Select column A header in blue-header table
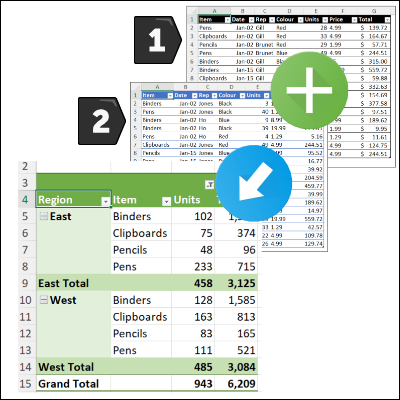The height and width of the screenshot is (400, 400). pos(157,87)
